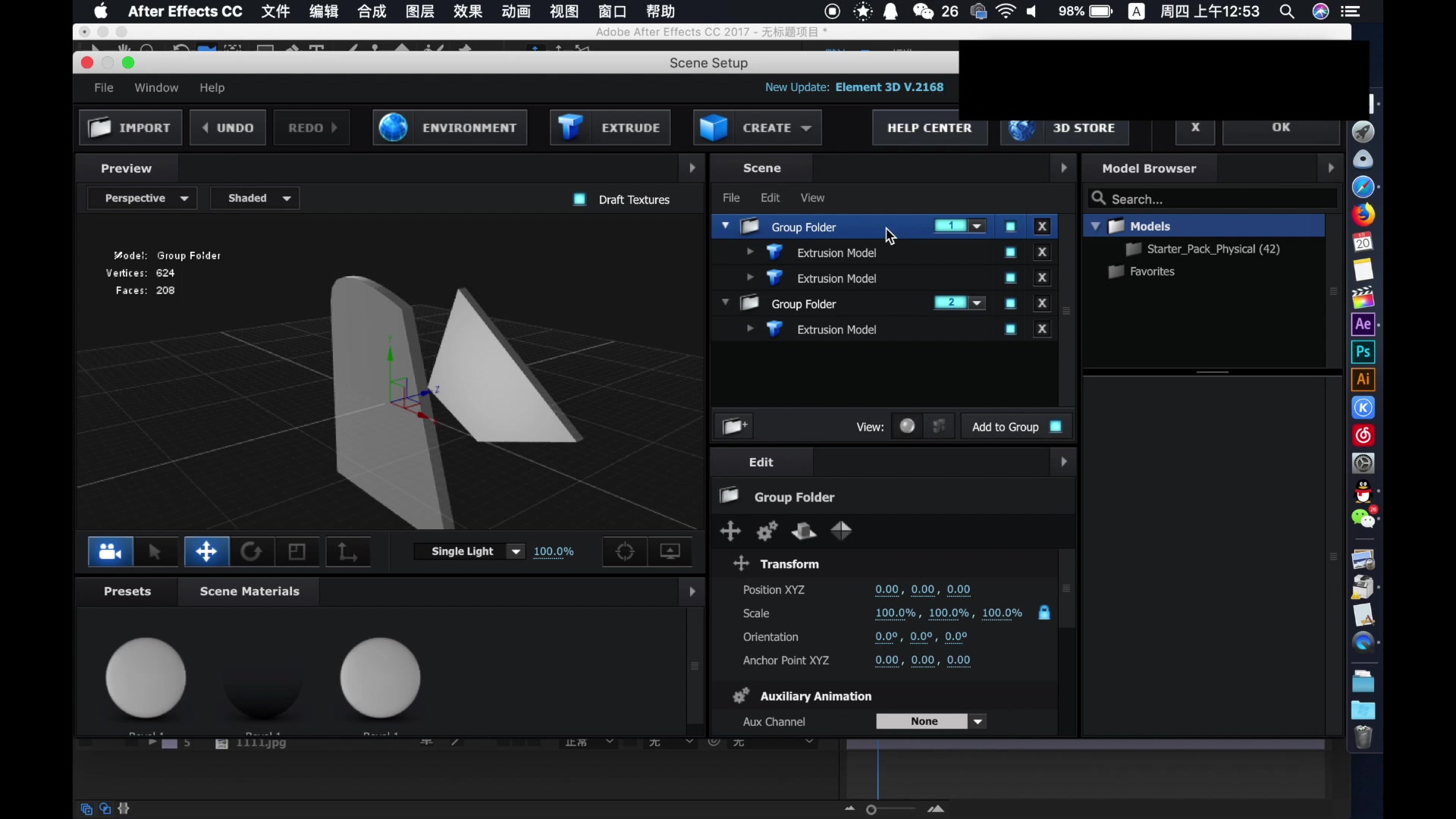Open group settings gear under Group Folder
The width and height of the screenshot is (1456, 819).
point(767,531)
